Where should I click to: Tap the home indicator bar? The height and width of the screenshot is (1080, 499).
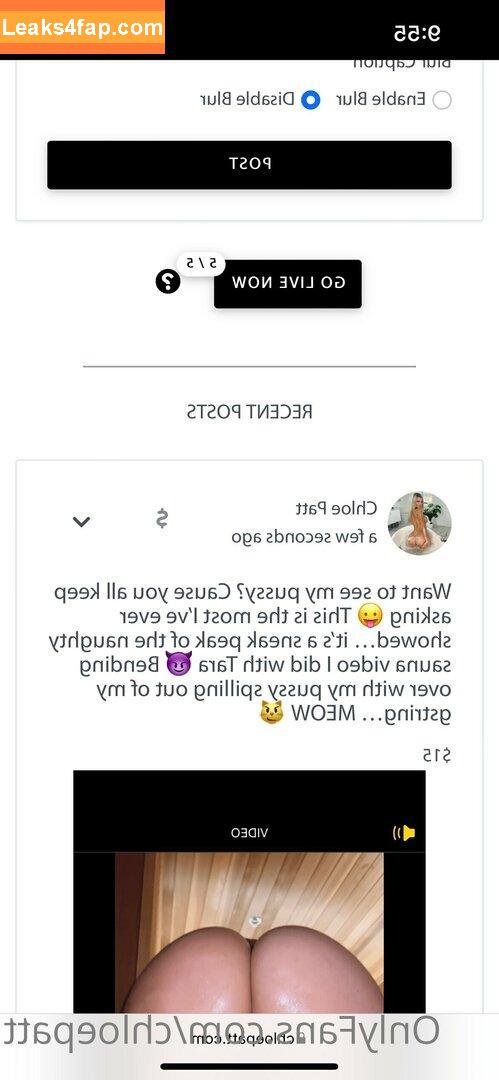tap(250, 1067)
